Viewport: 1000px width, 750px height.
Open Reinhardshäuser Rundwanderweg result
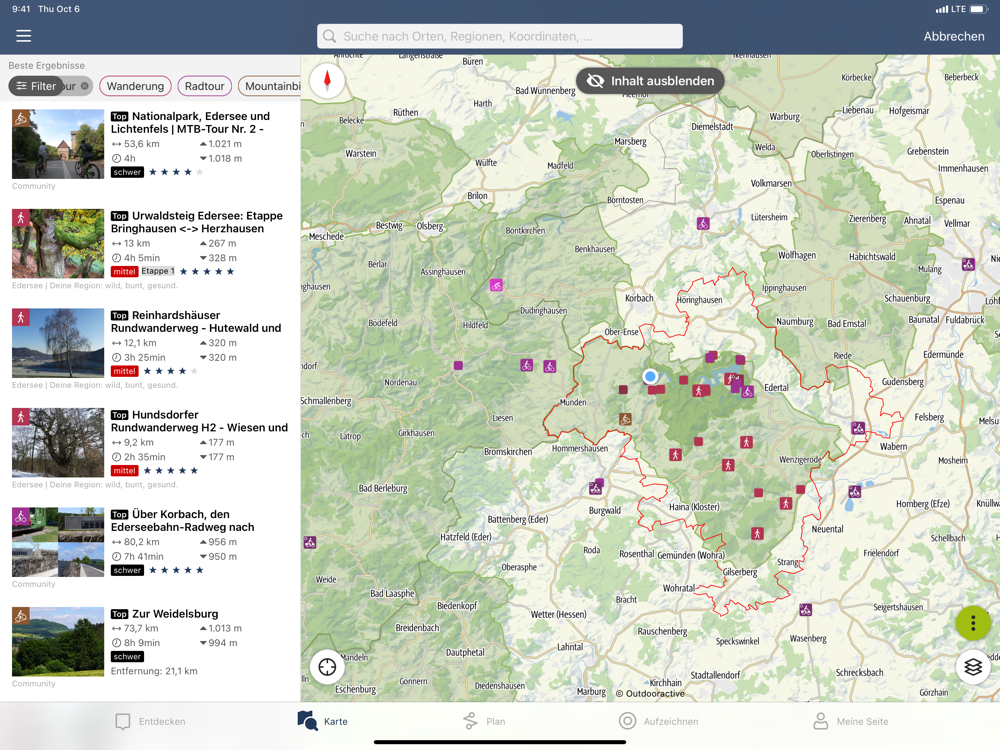pos(150,347)
